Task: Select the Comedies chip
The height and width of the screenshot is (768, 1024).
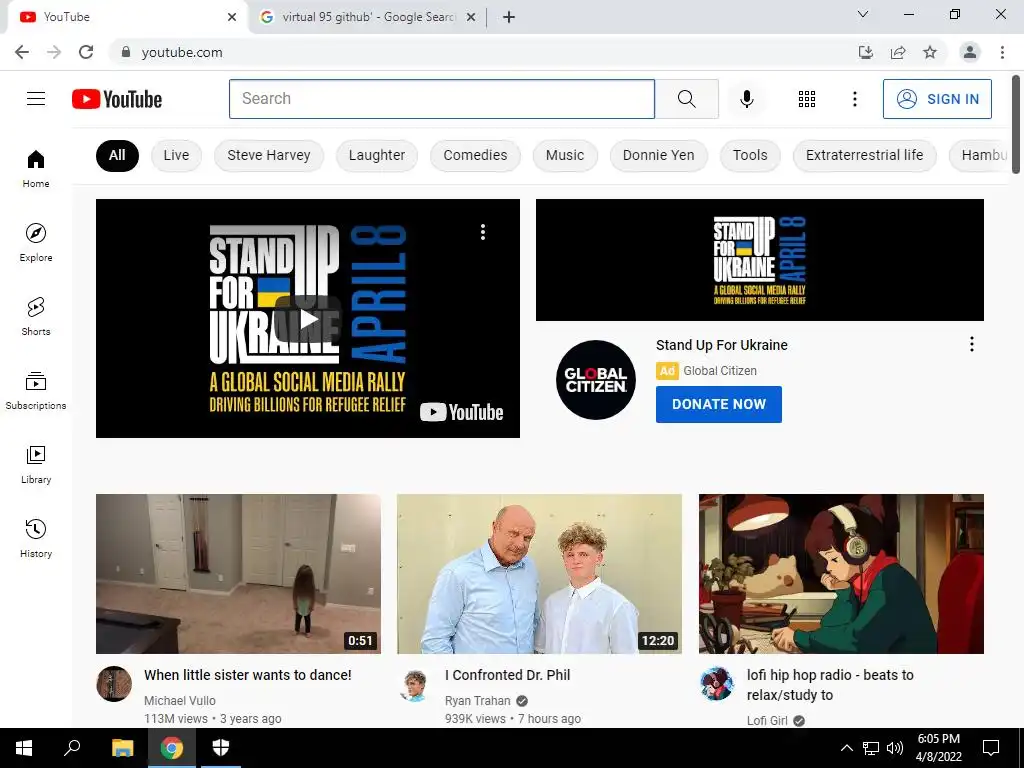Action: click(475, 155)
